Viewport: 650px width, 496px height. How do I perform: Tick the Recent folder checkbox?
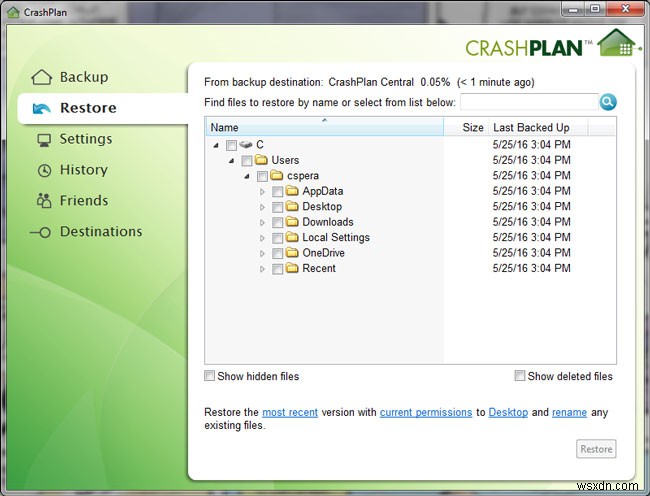[x=277, y=269]
